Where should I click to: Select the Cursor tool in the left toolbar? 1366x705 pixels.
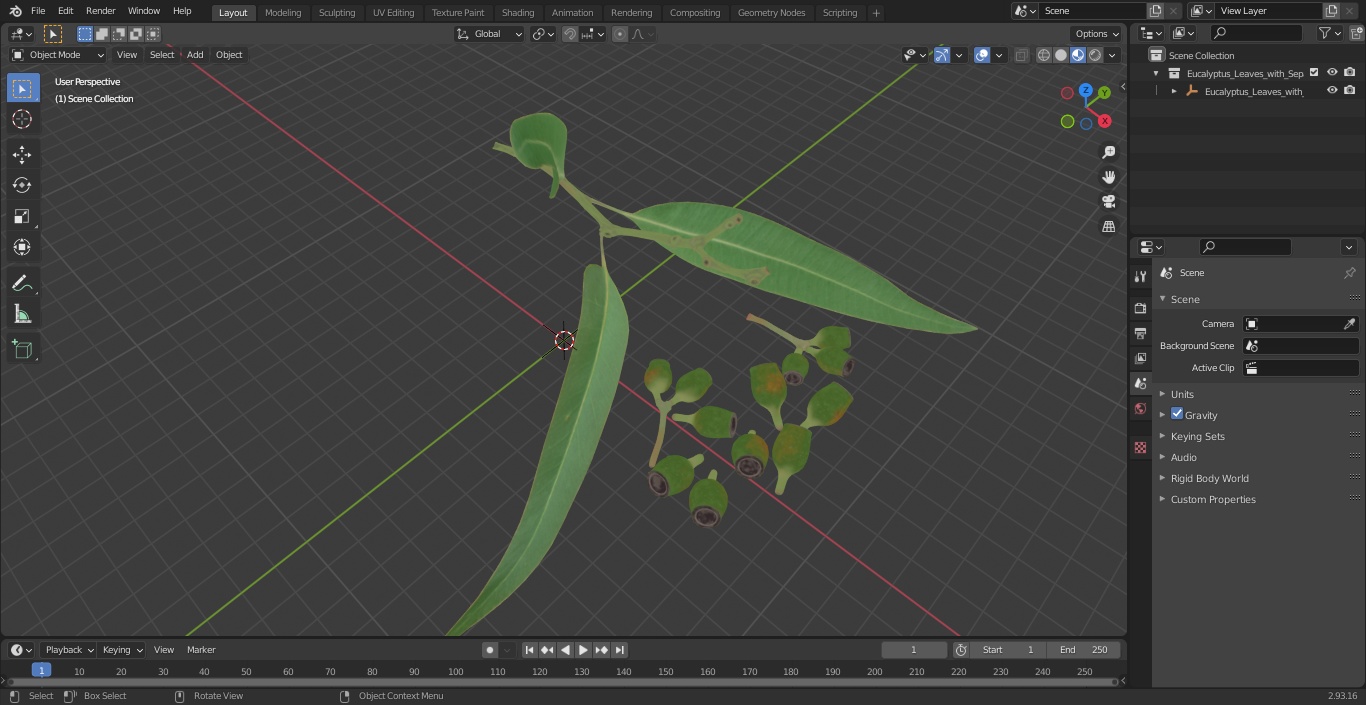[x=22, y=119]
